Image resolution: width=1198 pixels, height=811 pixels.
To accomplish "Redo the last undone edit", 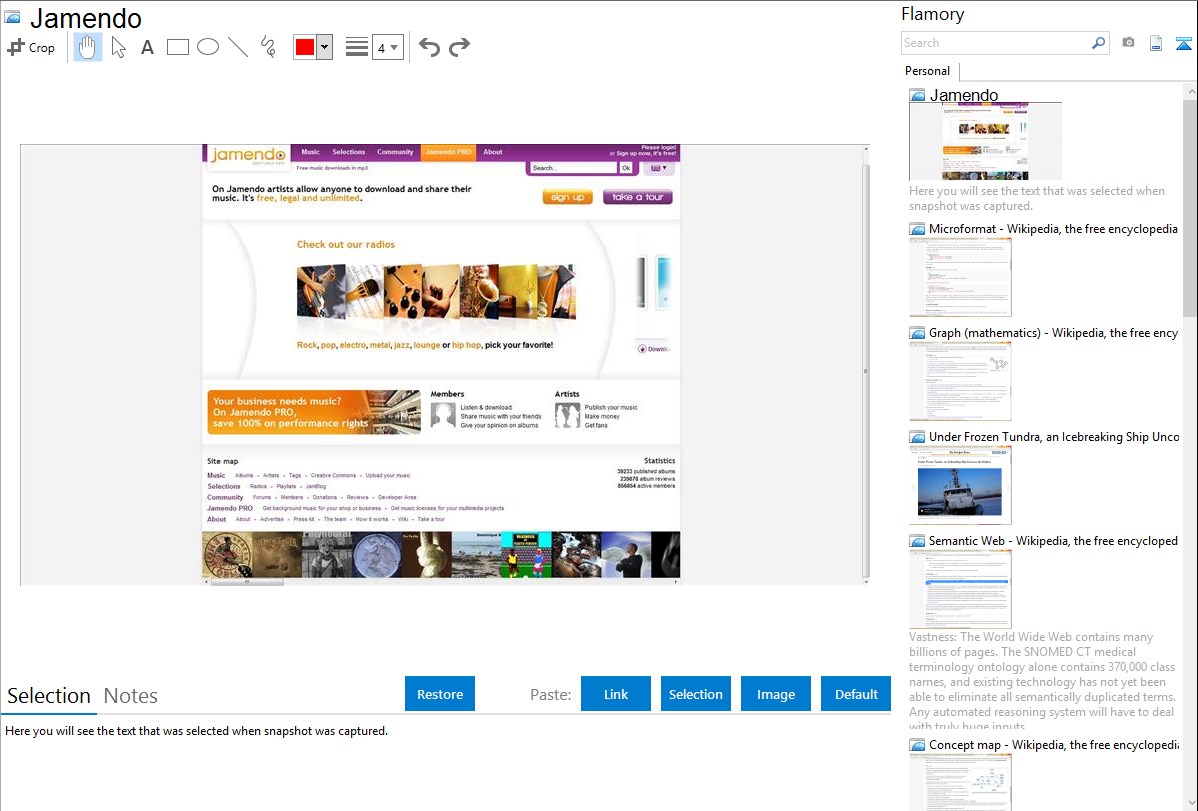I will (459, 47).
